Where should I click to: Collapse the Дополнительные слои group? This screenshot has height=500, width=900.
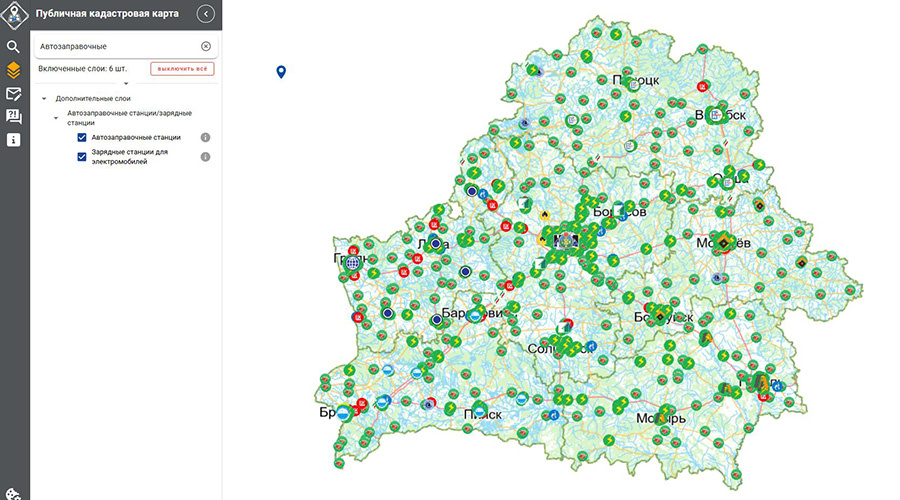(44, 99)
